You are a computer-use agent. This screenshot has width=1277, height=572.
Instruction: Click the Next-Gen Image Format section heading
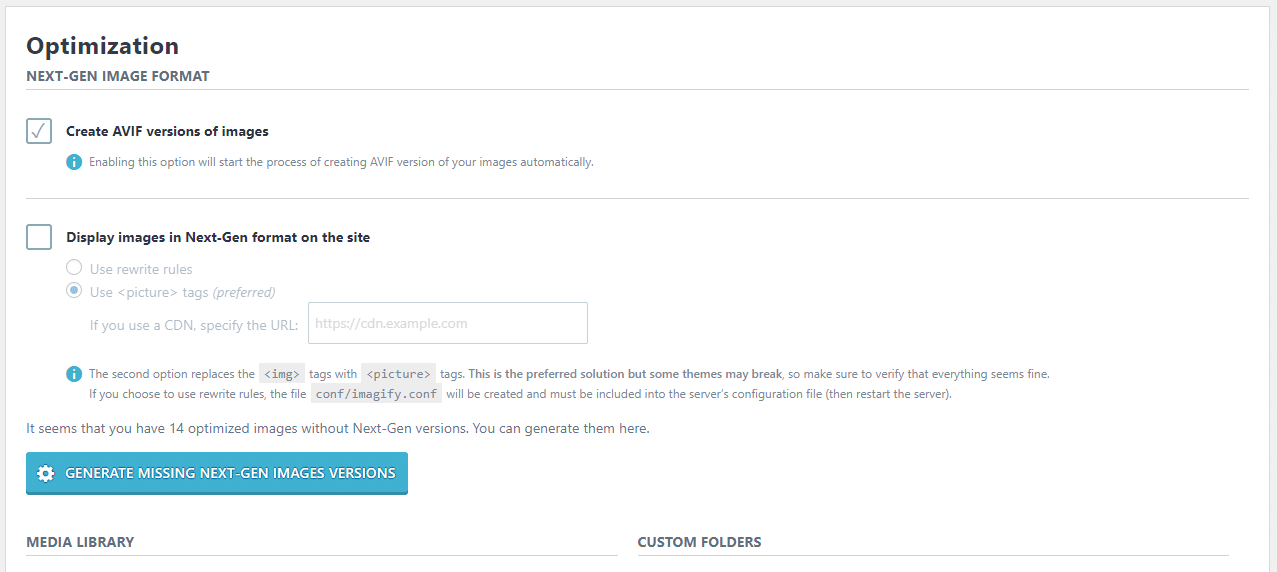pos(118,76)
